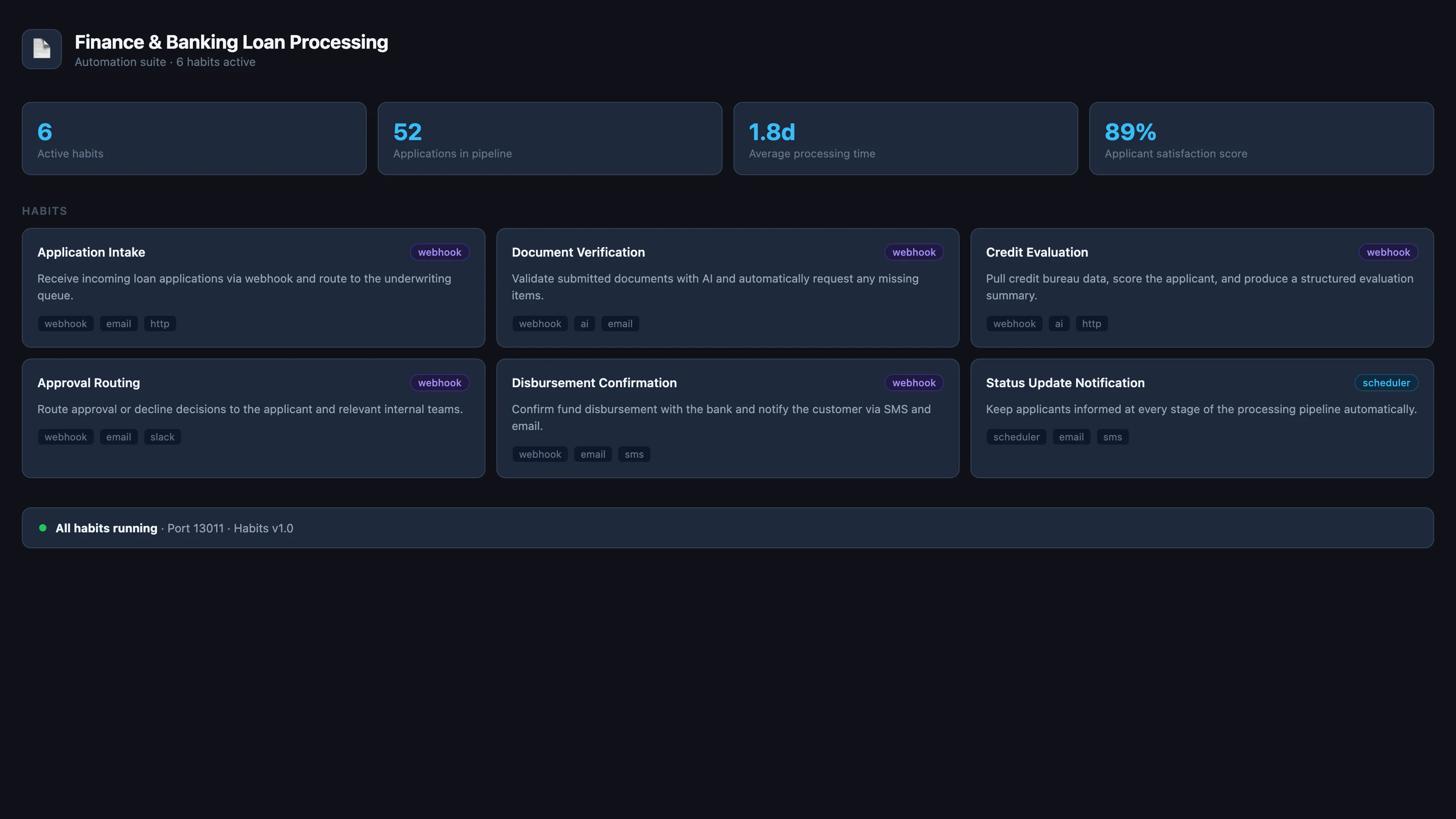Click the 'HABITS' section heading
Image resolution: width=1456 pixels, height=819 pixels.
(x=45, y=211)
